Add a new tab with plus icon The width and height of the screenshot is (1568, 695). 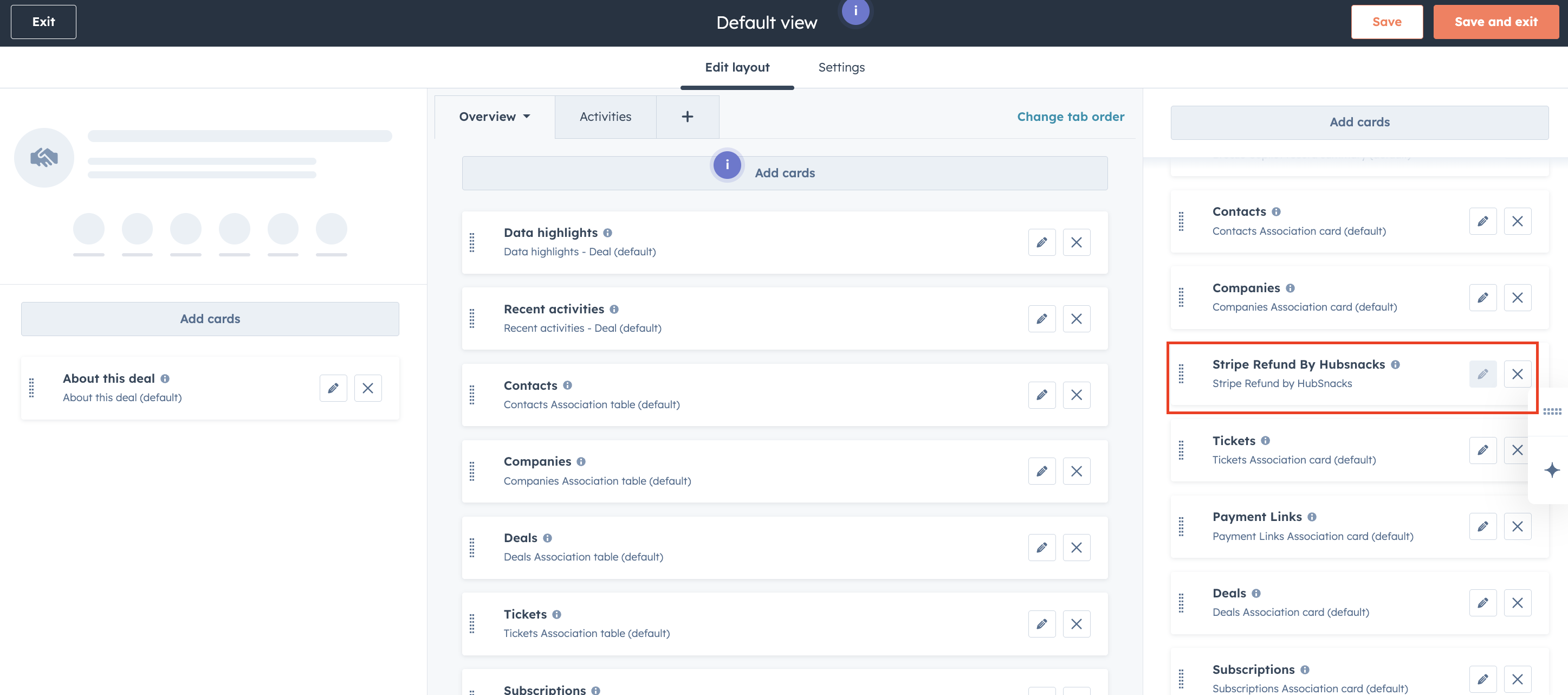click(687, 117)
